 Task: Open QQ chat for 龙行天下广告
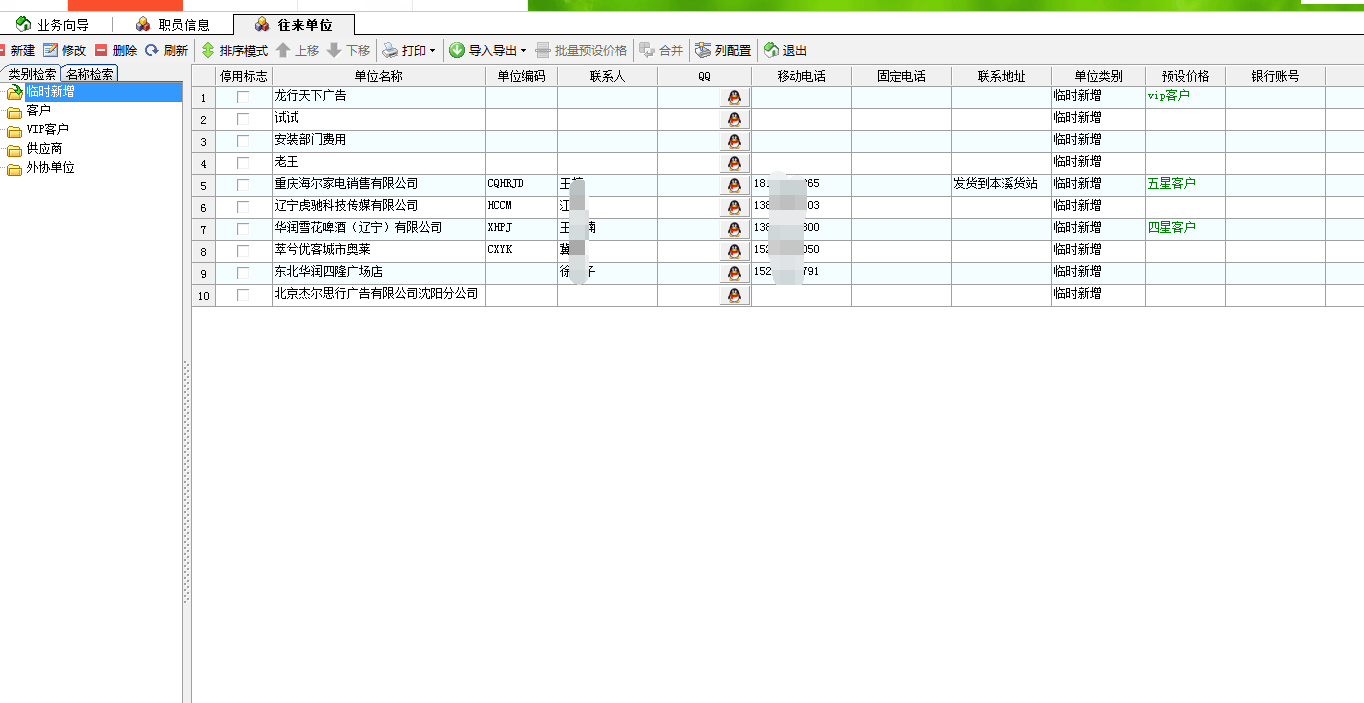pyautogui.click(x=734, y=97)
